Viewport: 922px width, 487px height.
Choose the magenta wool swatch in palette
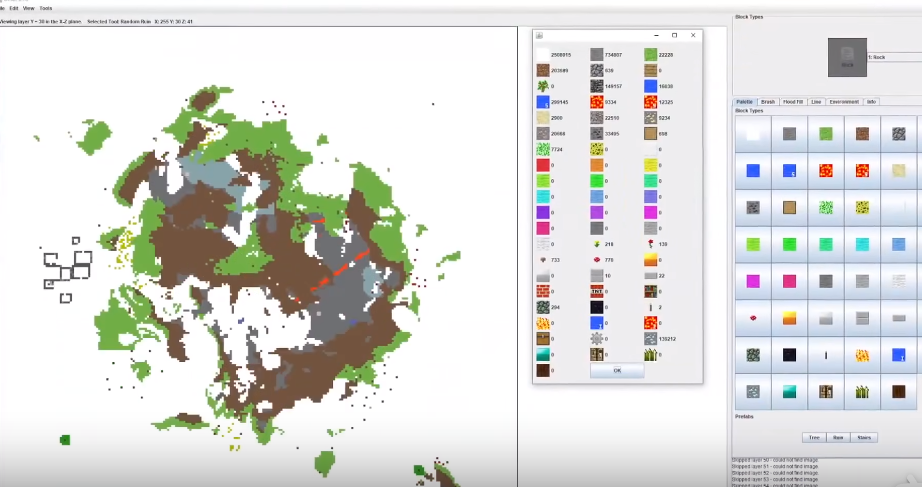753,281
